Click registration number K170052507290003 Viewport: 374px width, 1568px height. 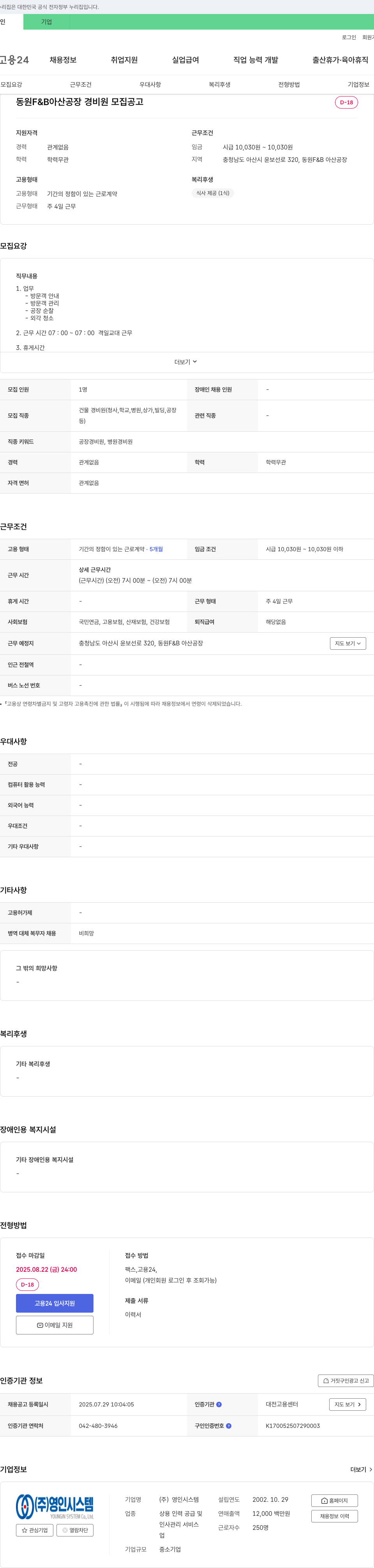point(292,1426)
